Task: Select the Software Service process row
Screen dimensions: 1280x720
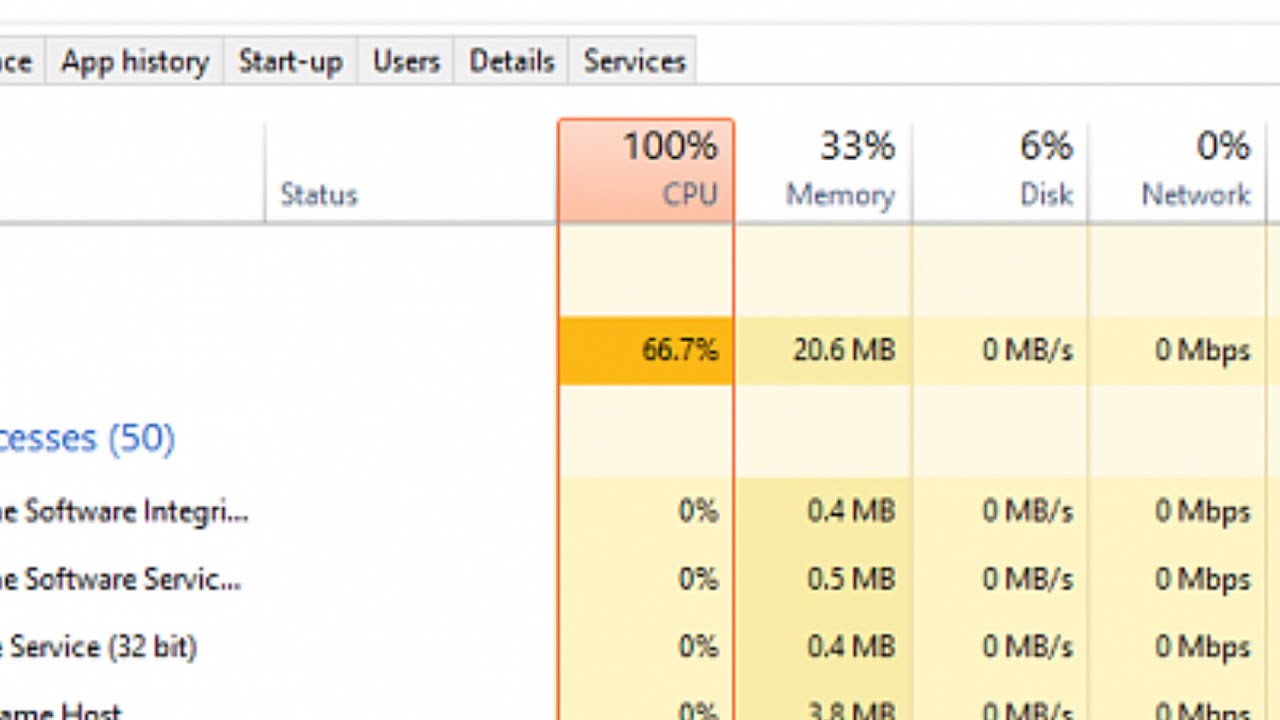Action: click(x=125, y=579)
